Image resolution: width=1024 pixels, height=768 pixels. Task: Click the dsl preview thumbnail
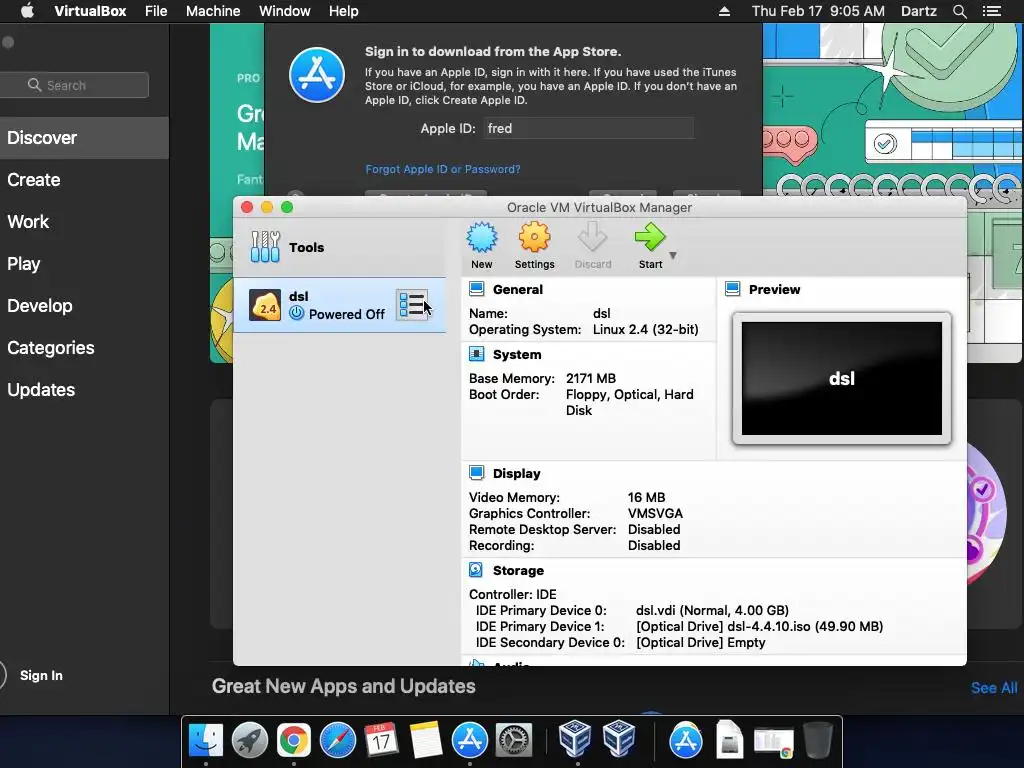(x=842, y=378)
